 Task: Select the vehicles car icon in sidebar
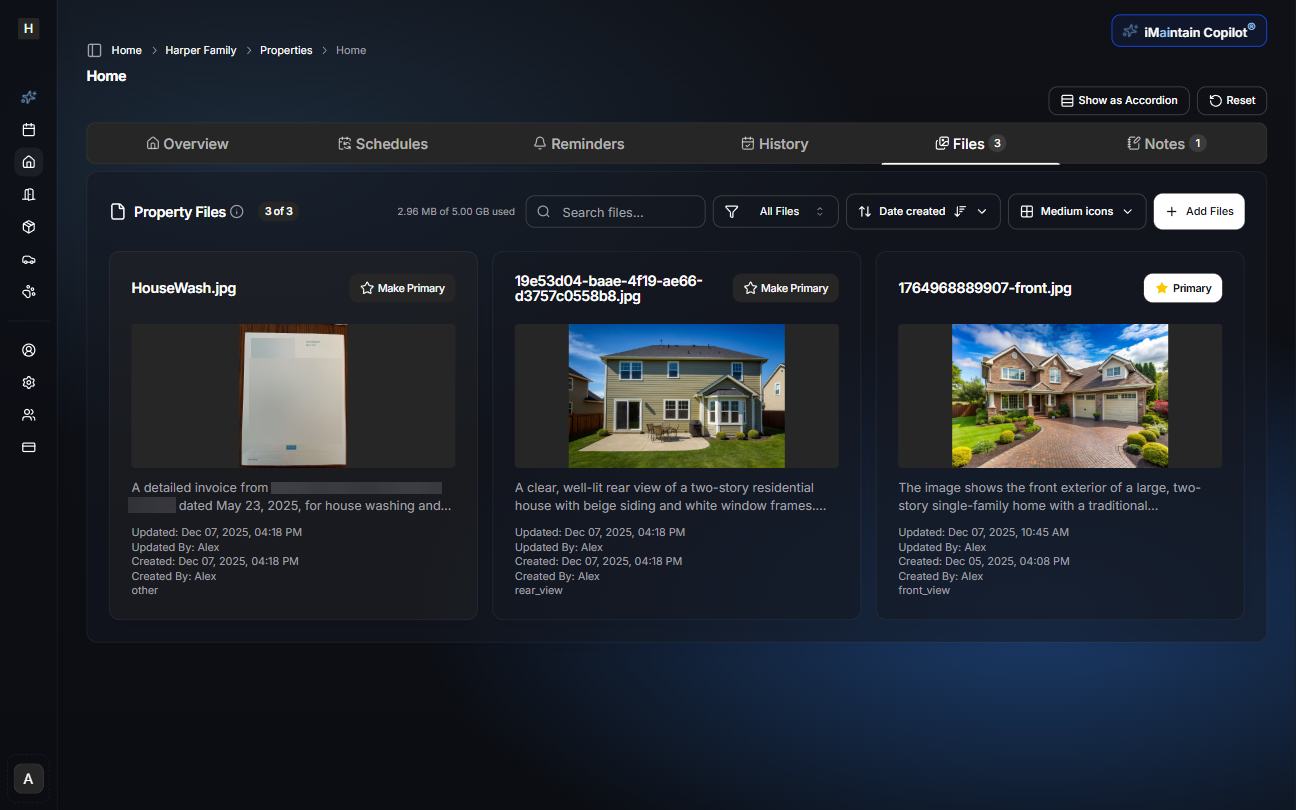(28, 259)
